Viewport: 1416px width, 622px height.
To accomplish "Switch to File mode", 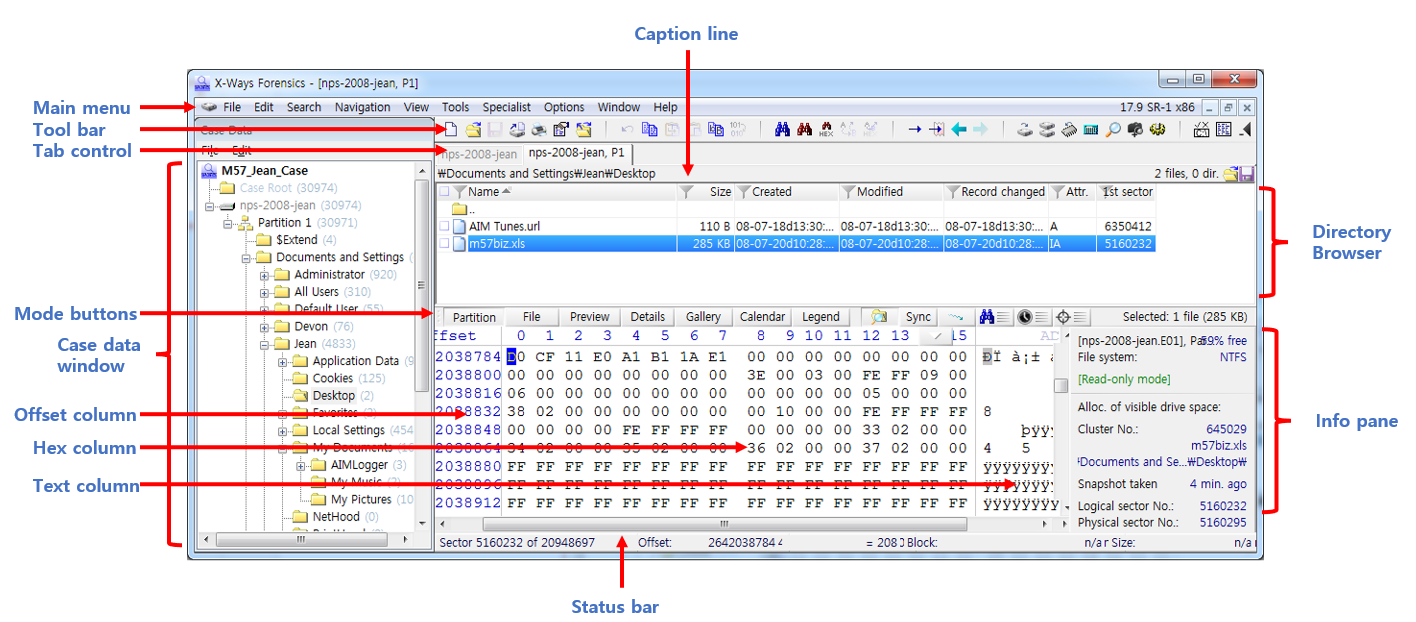I will 532,317.
